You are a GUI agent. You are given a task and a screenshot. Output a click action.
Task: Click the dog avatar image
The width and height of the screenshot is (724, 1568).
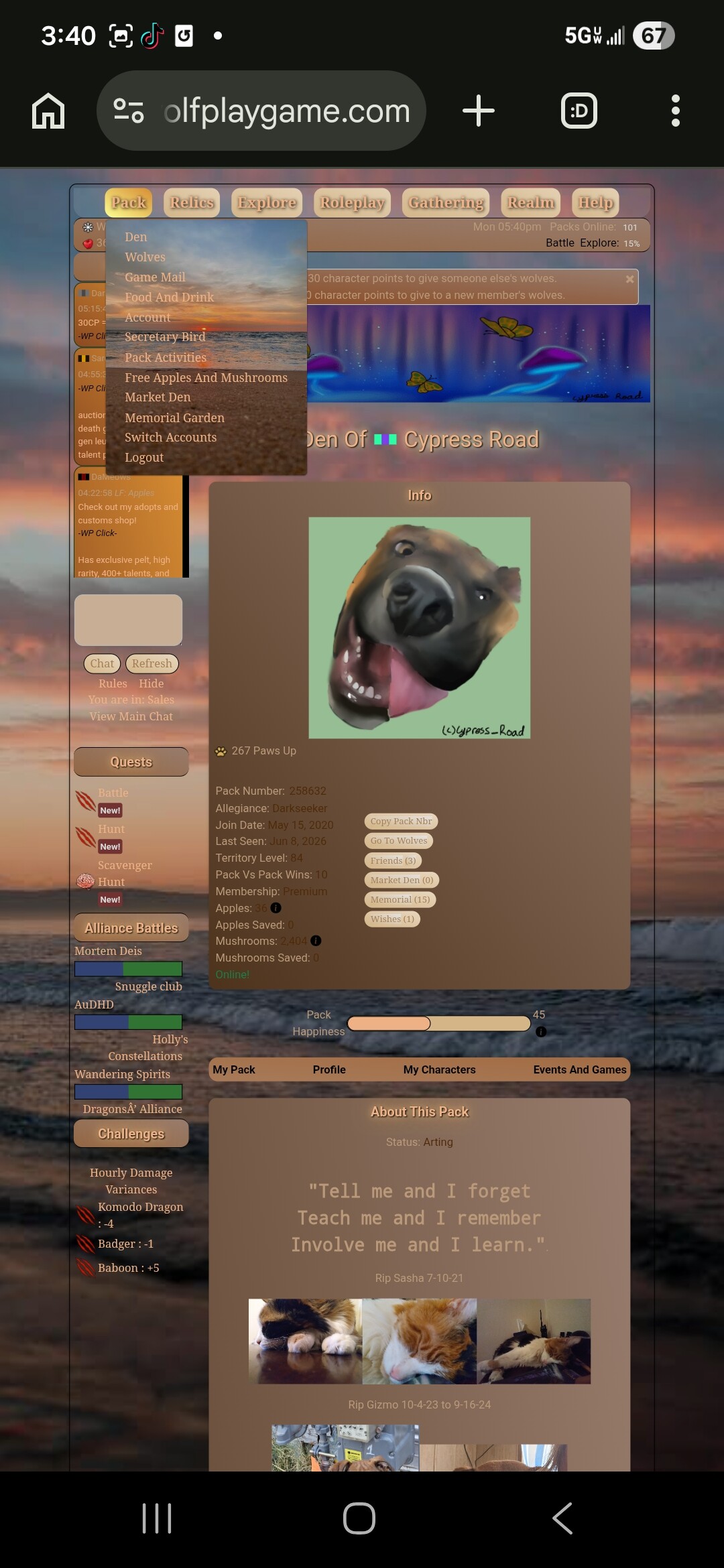[x=420, y=628]
